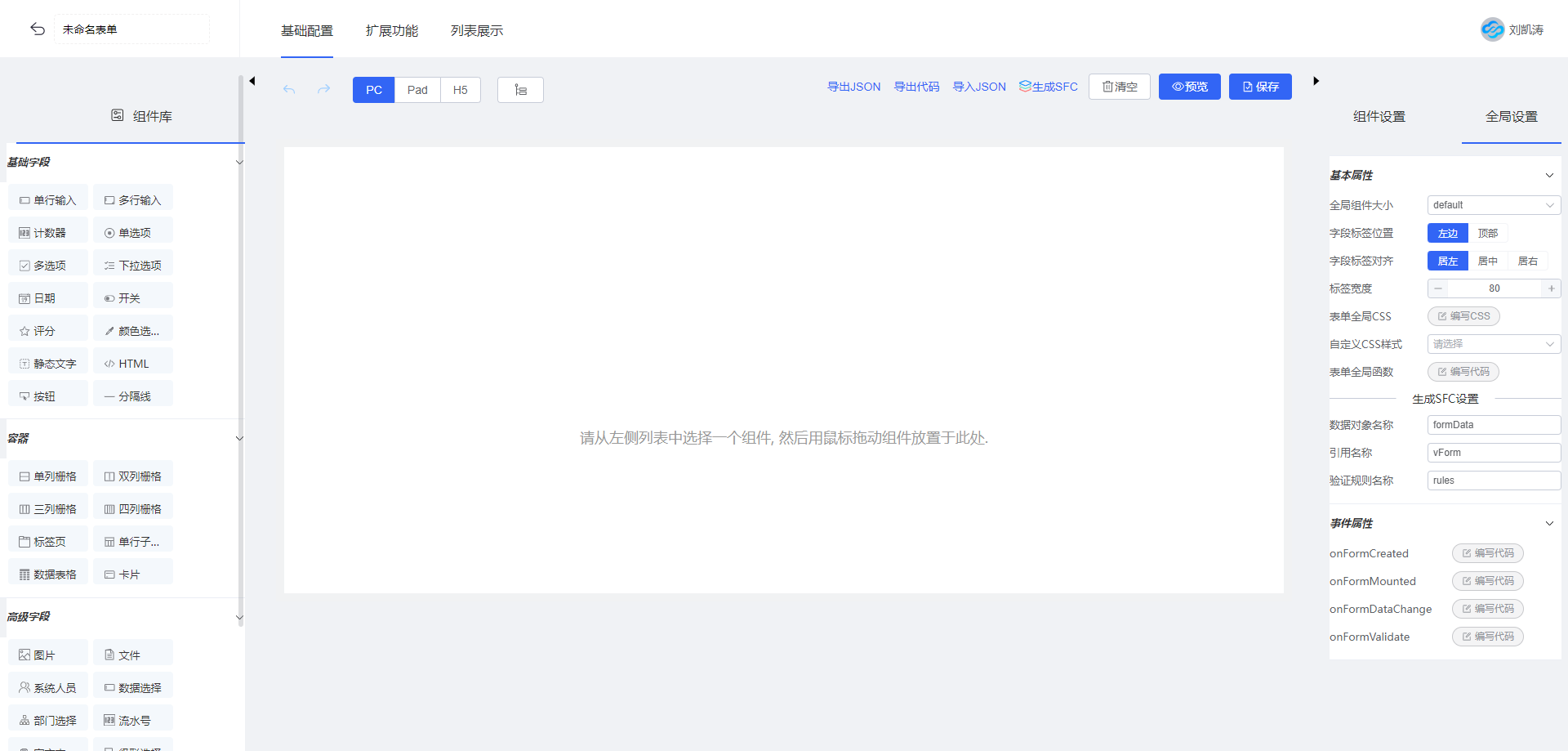Screen dimensions: 1568x751
Task: Set field label position to 顶部
Action: click(x=1487, y=234)
